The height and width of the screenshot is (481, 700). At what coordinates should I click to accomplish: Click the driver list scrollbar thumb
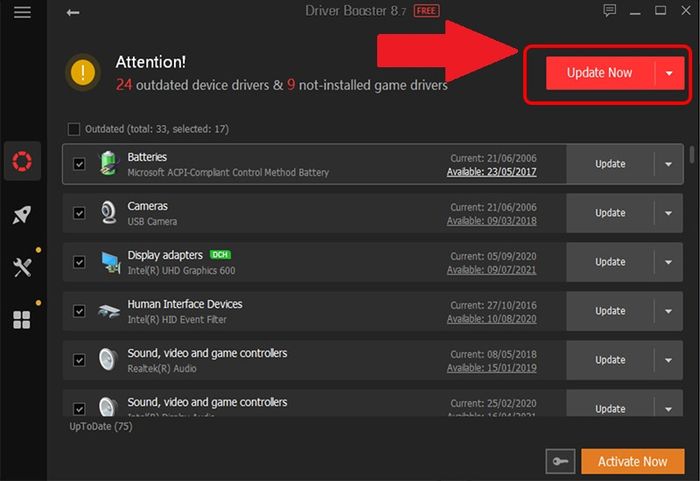coord(692,155)
